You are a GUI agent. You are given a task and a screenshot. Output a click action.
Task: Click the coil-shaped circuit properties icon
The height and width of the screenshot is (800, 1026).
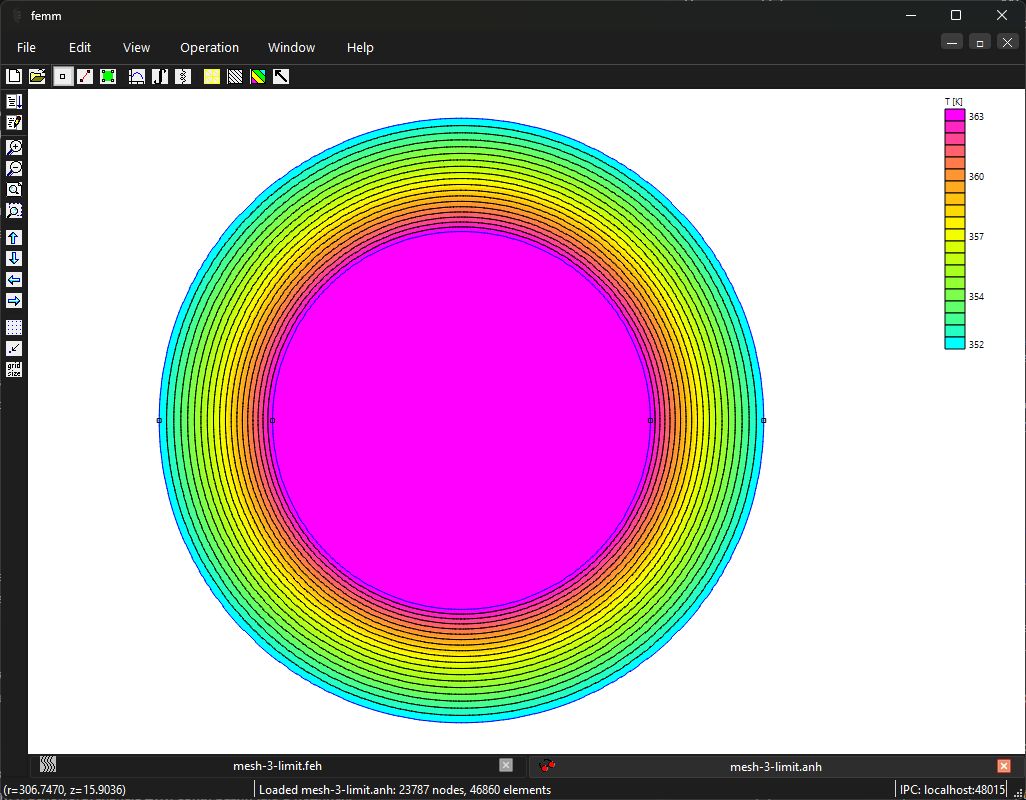coord(183,77)
